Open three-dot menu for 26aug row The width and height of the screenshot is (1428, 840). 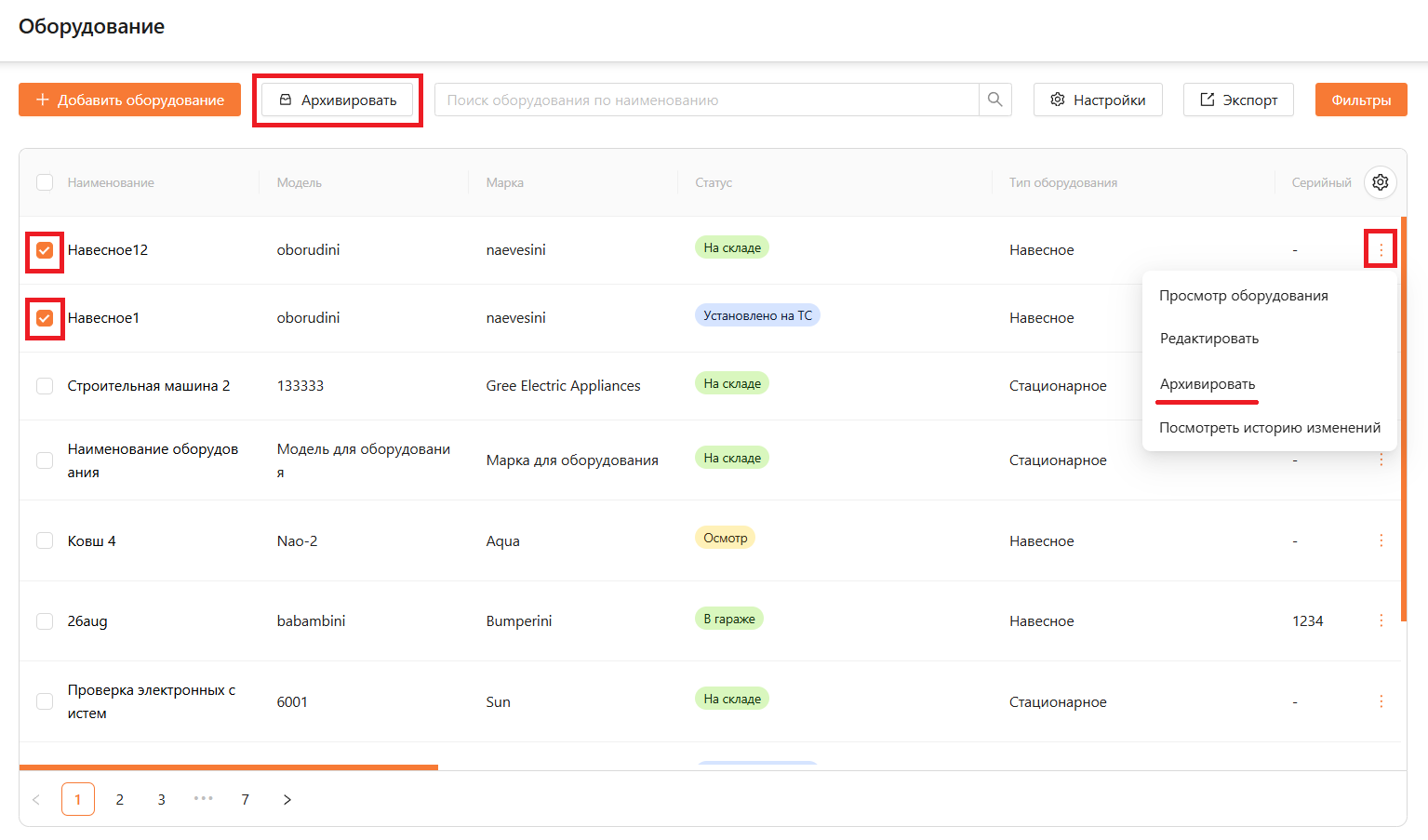click(1381, 620)
